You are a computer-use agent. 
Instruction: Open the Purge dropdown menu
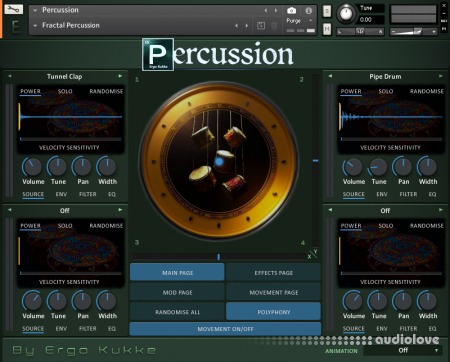(300, 21)
